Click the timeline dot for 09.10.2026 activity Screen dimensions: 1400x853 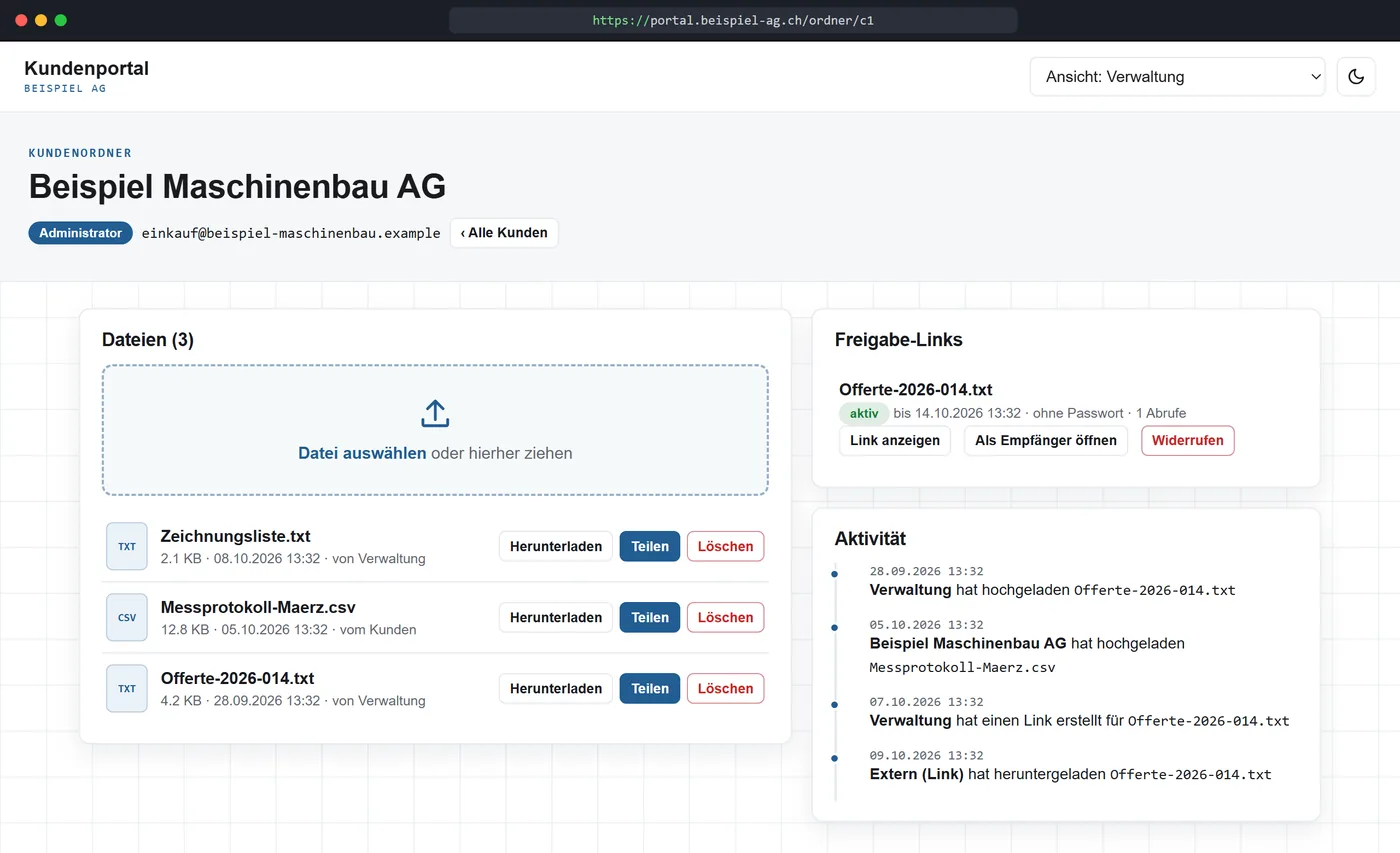(835, 758)
